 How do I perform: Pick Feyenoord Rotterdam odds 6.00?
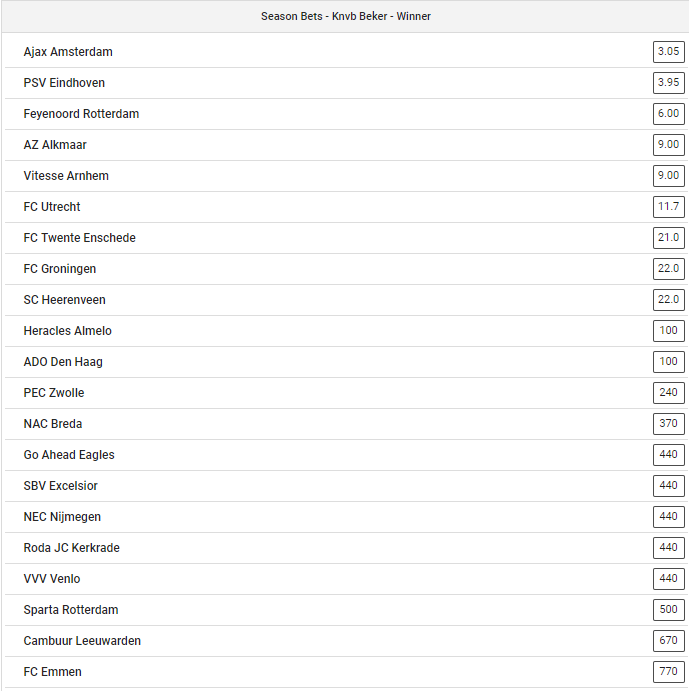668,114
